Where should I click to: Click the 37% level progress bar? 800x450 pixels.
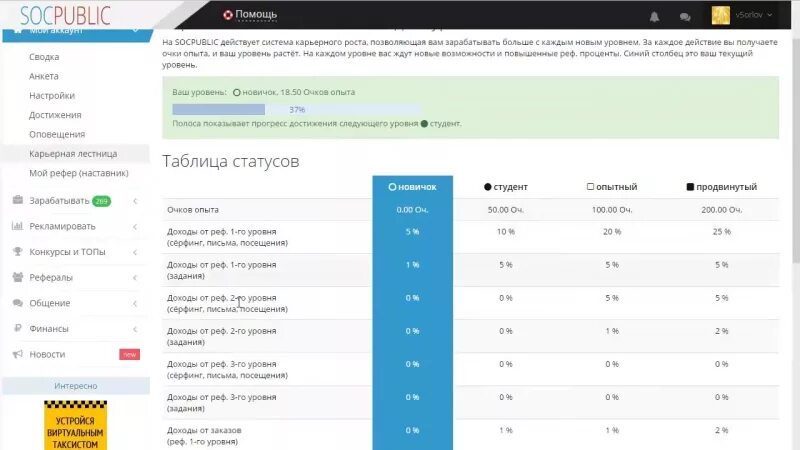(x=296, y=109)
